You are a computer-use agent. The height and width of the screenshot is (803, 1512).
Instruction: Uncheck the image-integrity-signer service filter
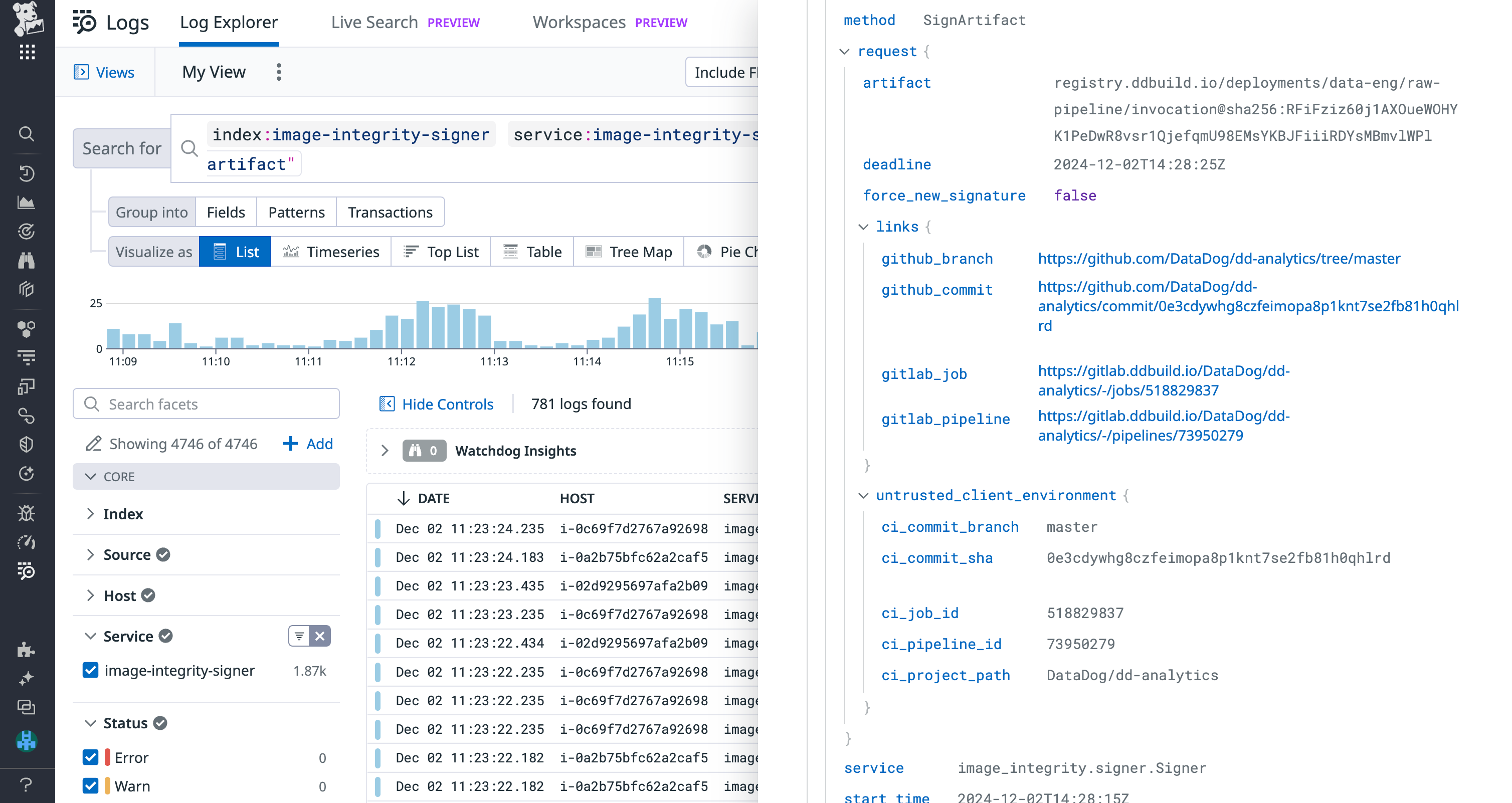[x=91, y=670]
